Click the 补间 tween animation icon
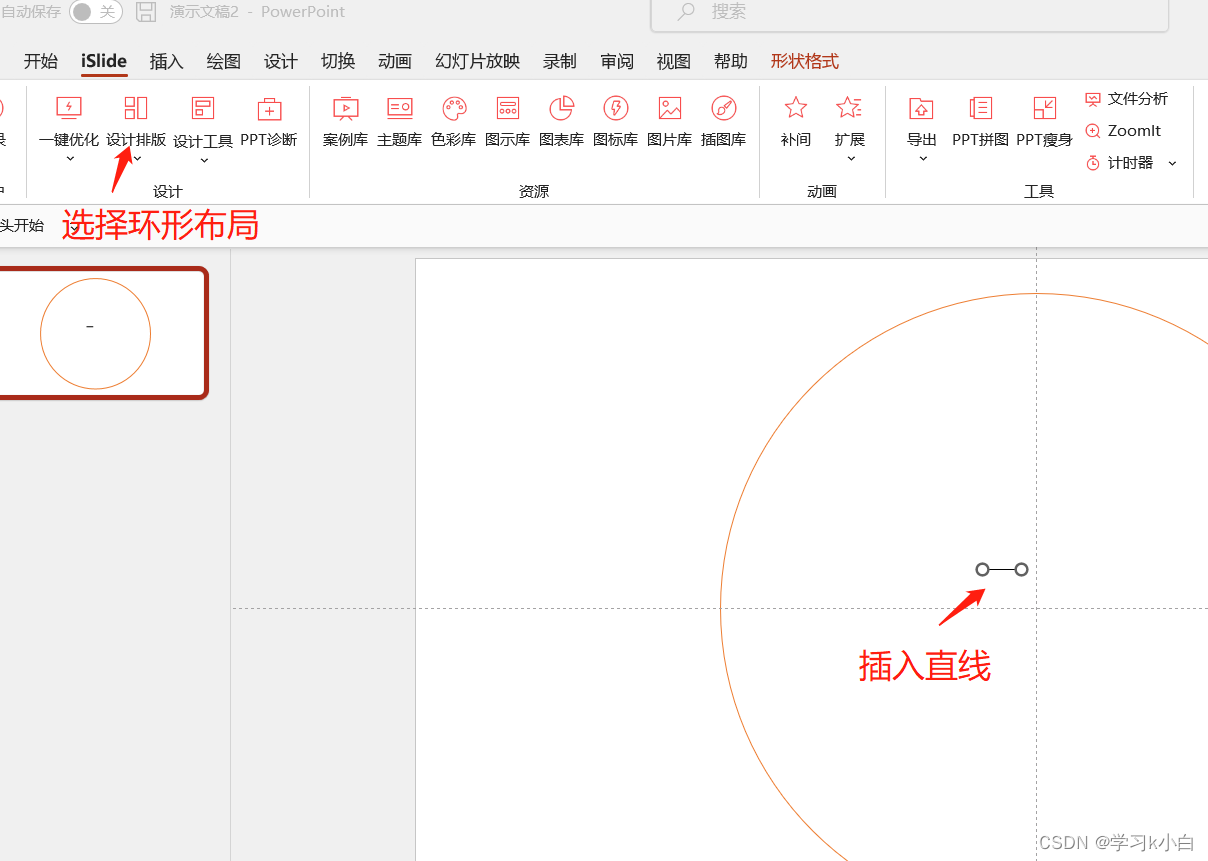The height and width of the screenshot is (861, 1208). [796, 108]
